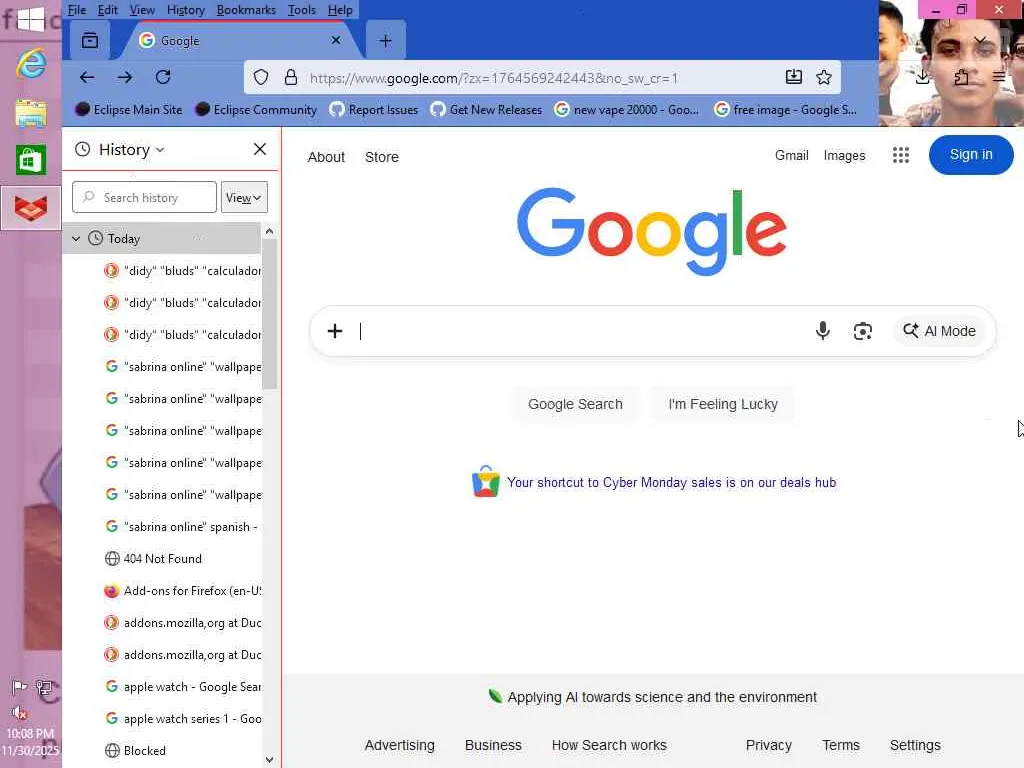
Task: Bookmark this page with the star
Action: [x=824, y=78]
